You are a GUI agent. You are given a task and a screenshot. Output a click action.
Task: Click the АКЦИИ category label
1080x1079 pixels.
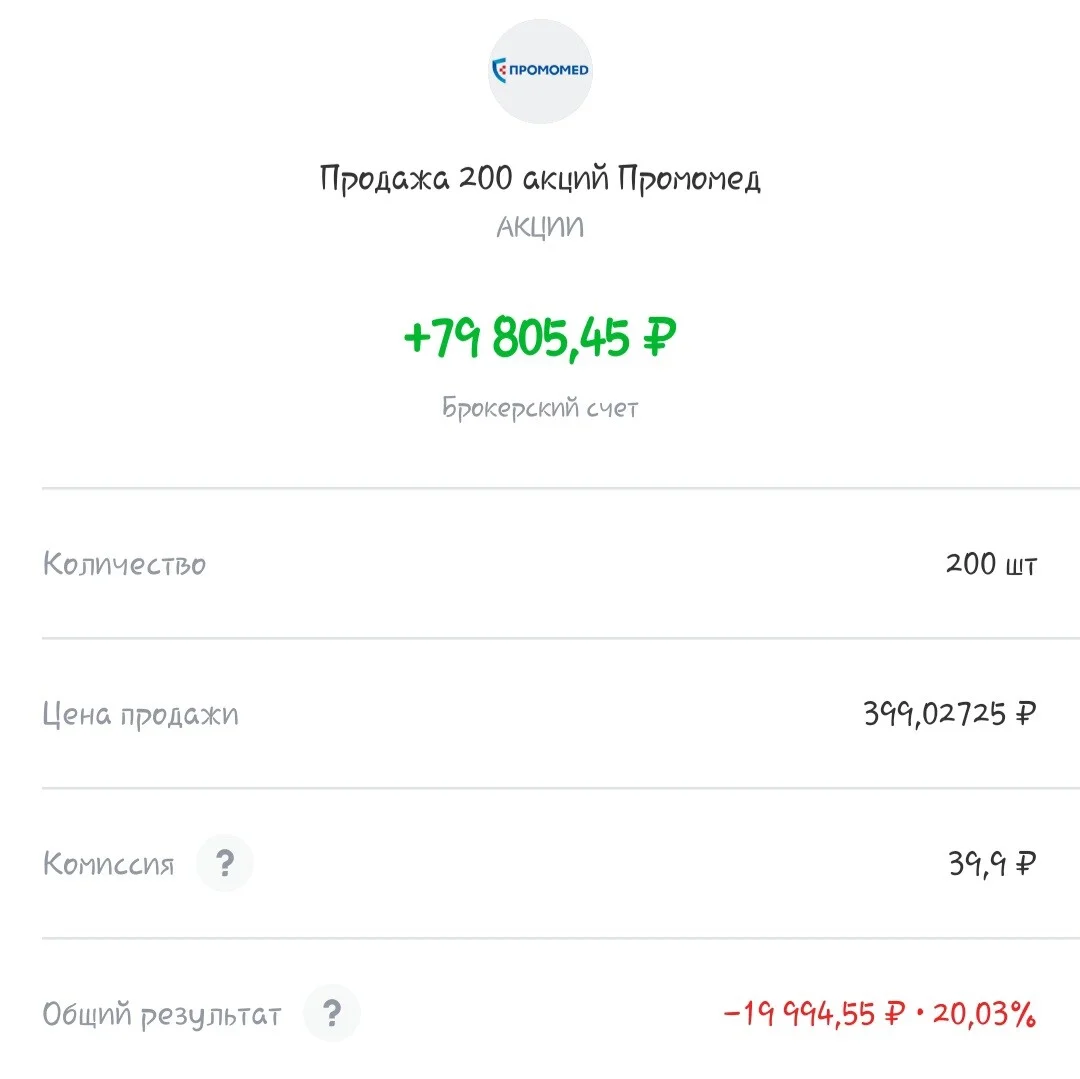pos(540,227)
